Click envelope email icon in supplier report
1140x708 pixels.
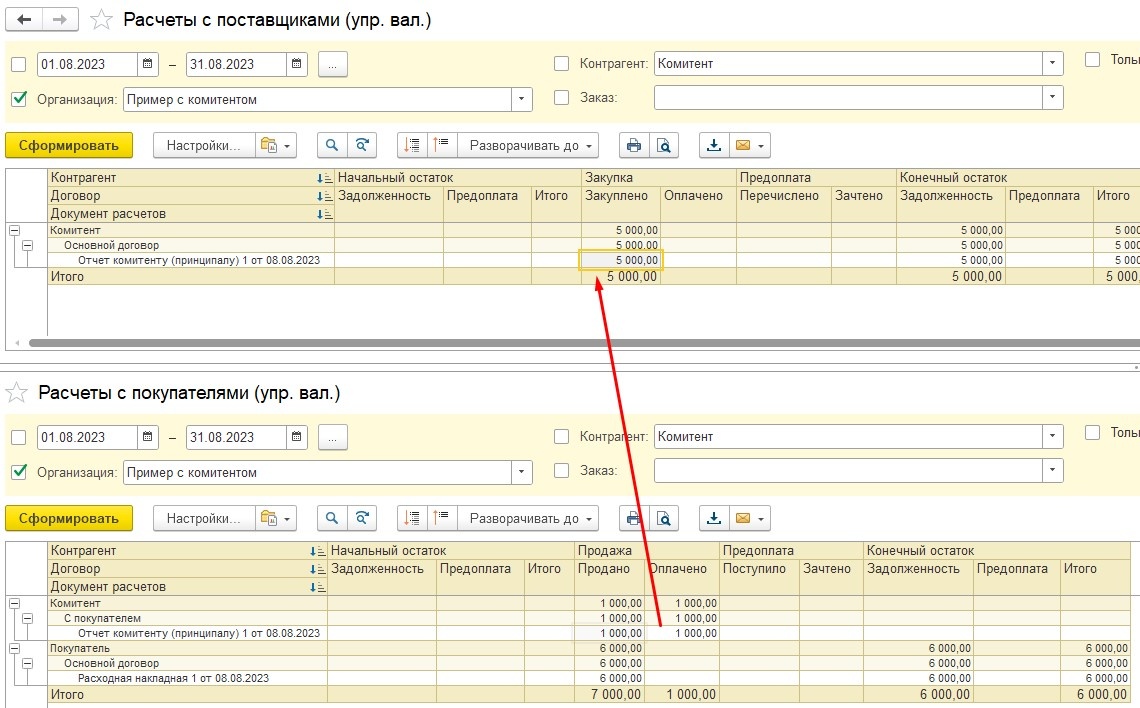[x=743, y=145]
